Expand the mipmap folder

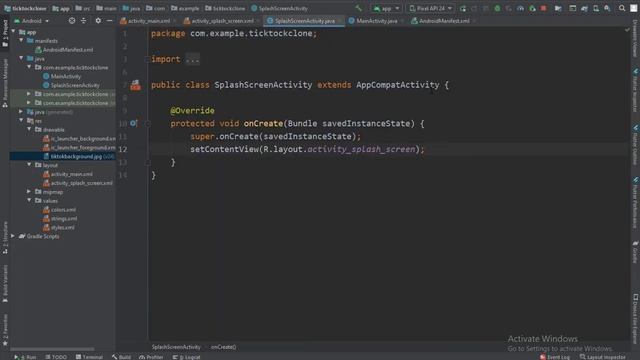coord(29,191)
